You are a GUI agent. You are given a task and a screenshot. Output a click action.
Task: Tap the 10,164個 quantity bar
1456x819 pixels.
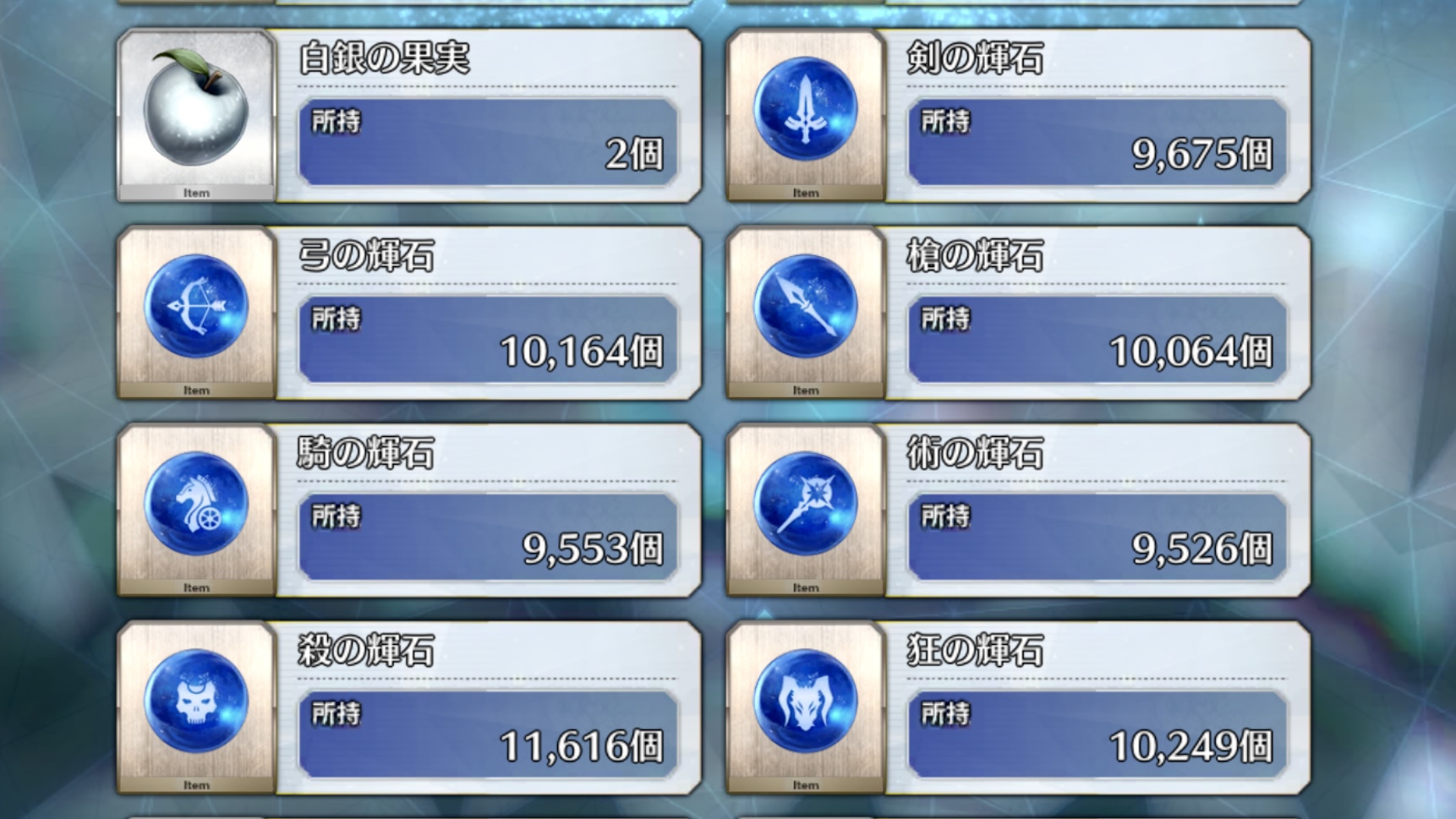pyautogui.click(x=488, y=340)
